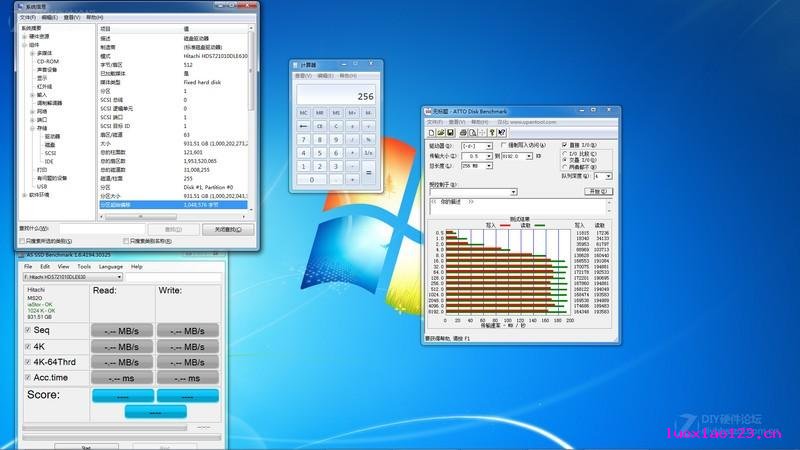Open the Tools menu in AS SSD Benchmark
Image resolution: width=800 pixels, height=450 pixels.
84,266
